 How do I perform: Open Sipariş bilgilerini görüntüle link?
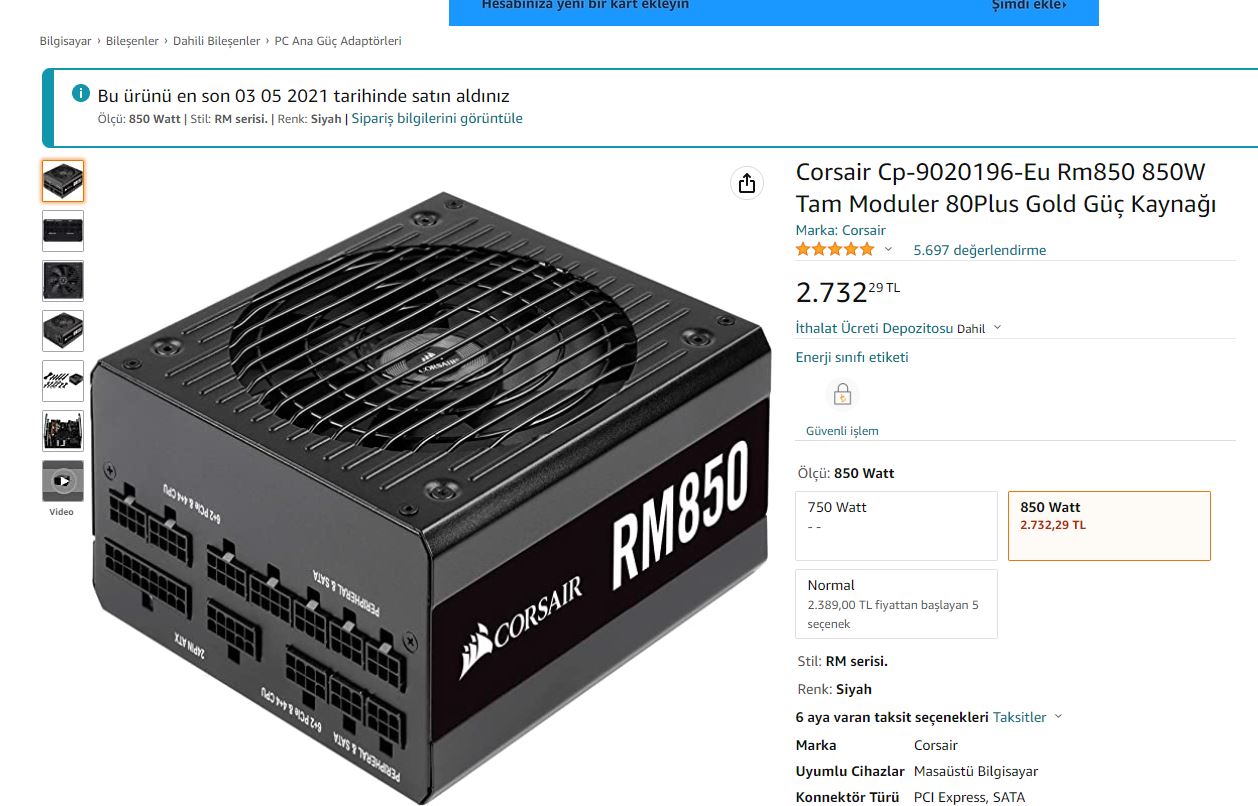click(x=437, y=118)
